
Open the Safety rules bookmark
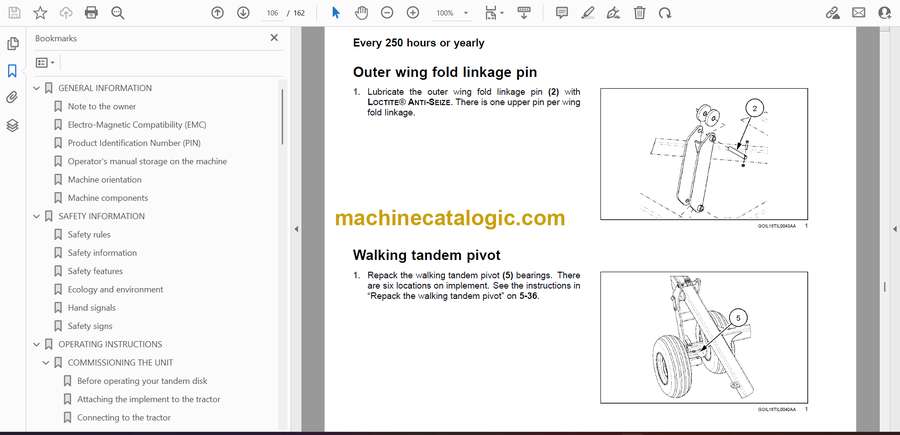pos(89,235)
